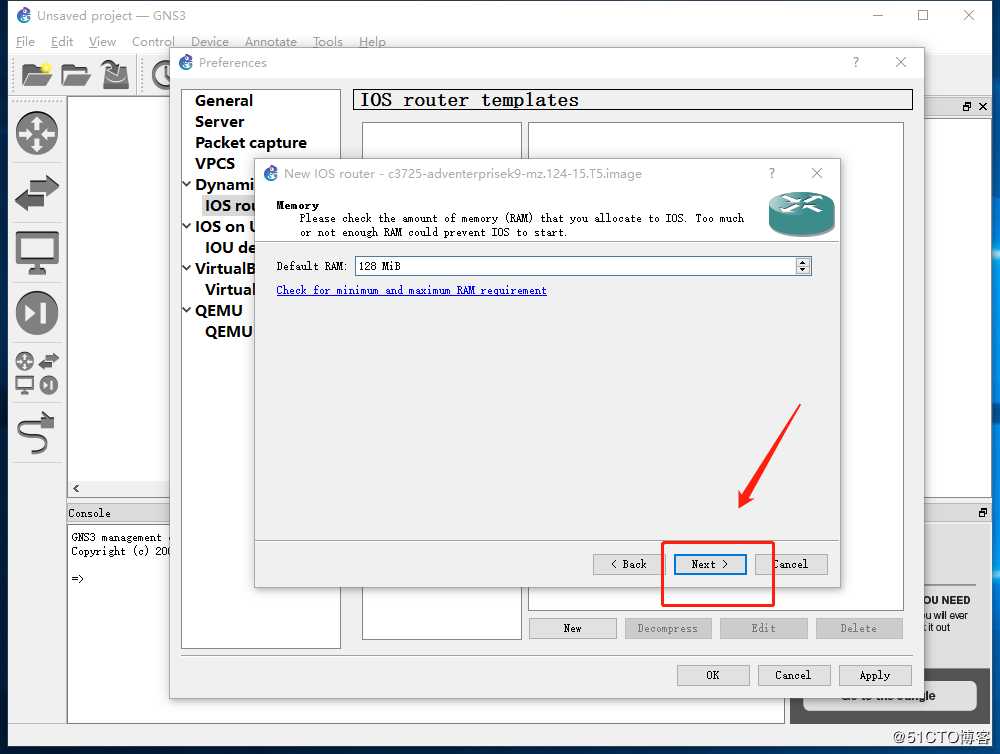The image size is (1000, 754).
Task: Open the Annotate menu
Action: [x=270, y=41]
